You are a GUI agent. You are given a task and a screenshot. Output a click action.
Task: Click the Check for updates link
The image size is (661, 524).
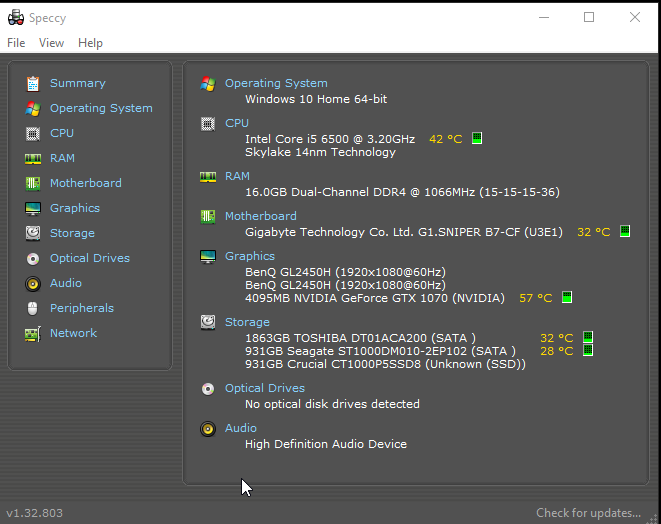click(x=588, y=513)
